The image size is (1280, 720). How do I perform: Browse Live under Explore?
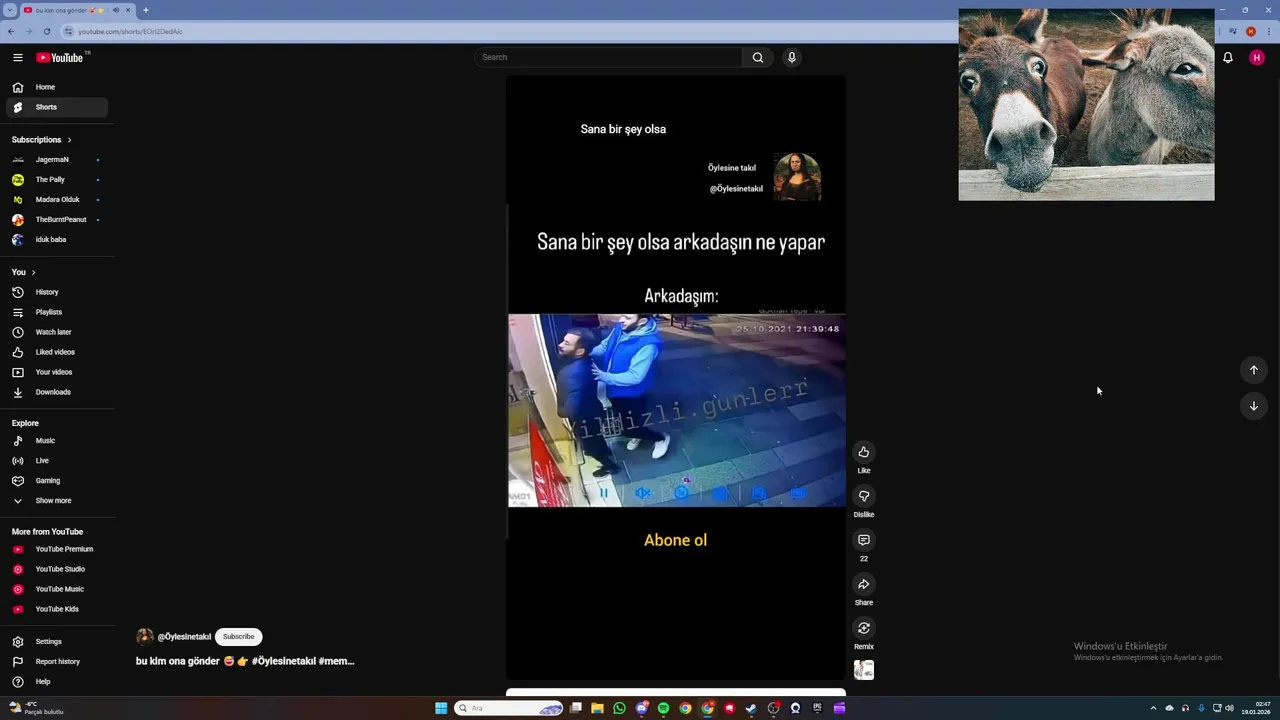click(x=56, y=461)
